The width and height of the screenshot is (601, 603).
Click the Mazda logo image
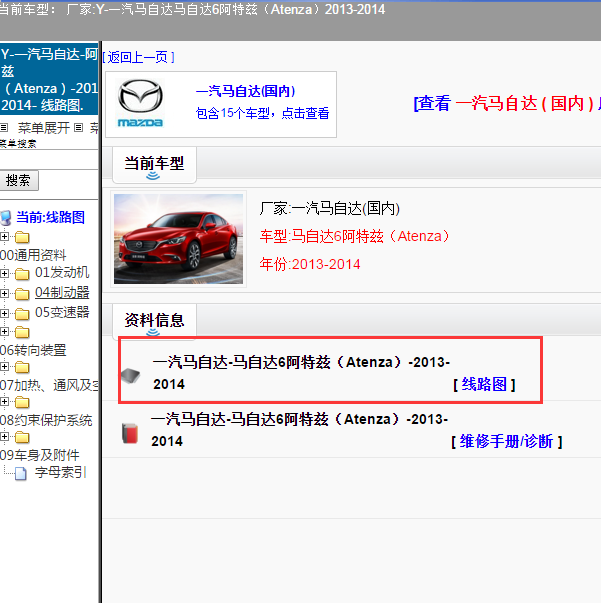140,103
